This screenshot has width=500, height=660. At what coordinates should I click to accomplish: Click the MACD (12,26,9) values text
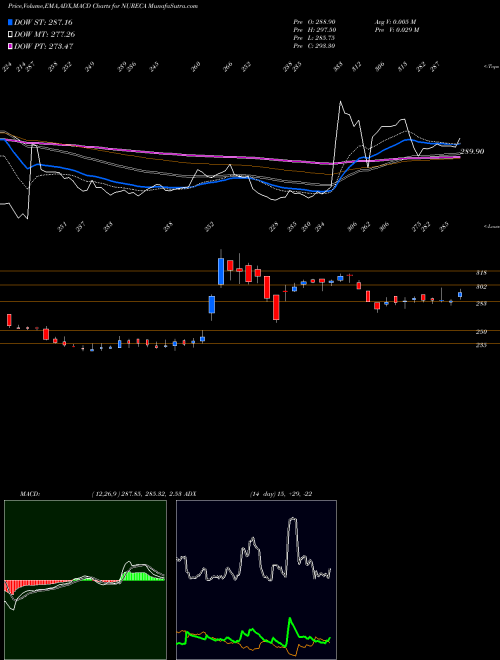[138, 494]
